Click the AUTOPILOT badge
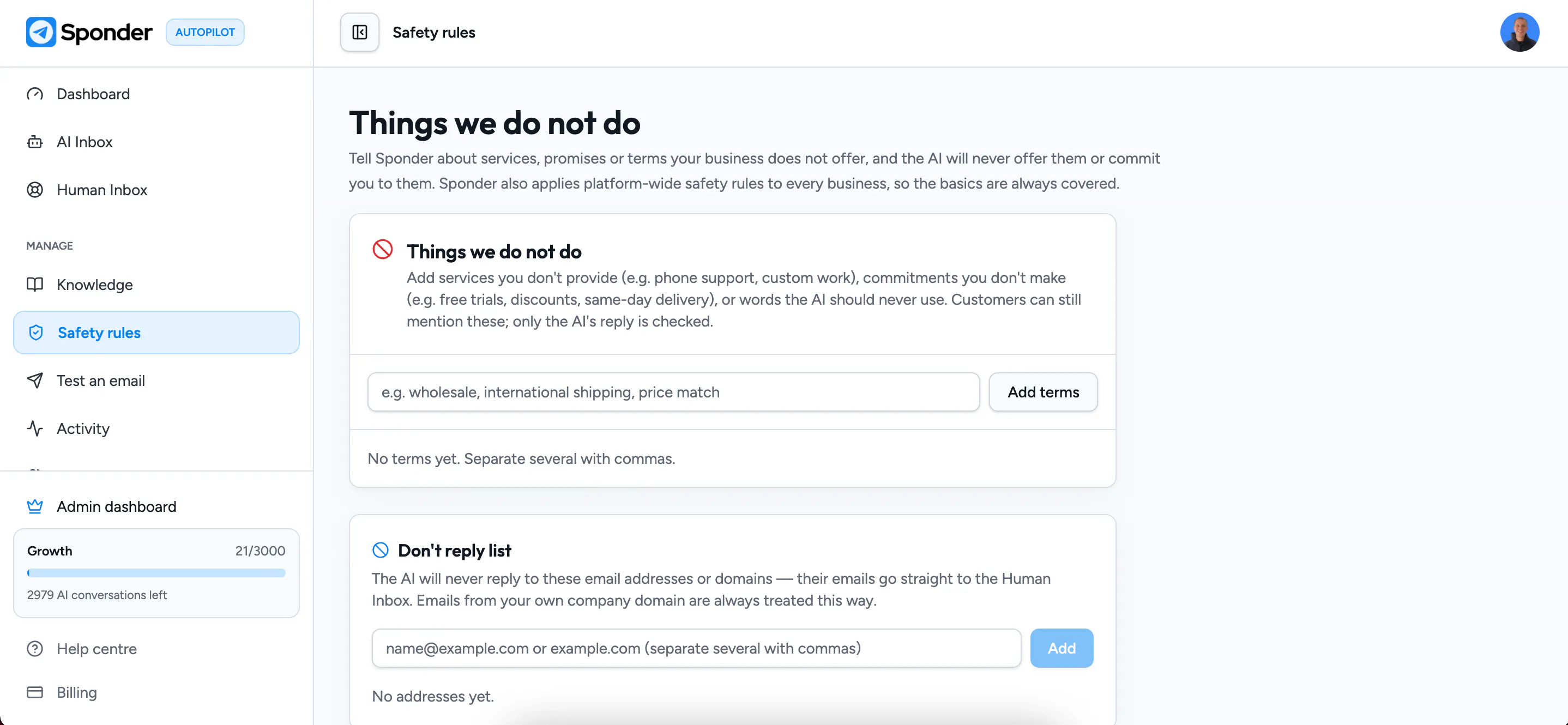 (205, 32)
